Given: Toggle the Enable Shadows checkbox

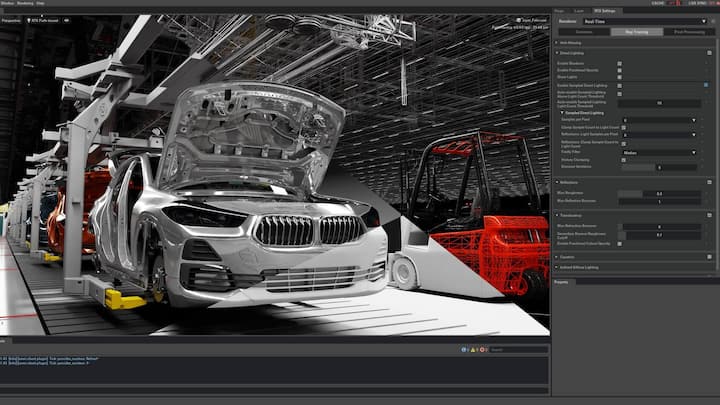Looking at the screenshot, I should click(619, 64).
